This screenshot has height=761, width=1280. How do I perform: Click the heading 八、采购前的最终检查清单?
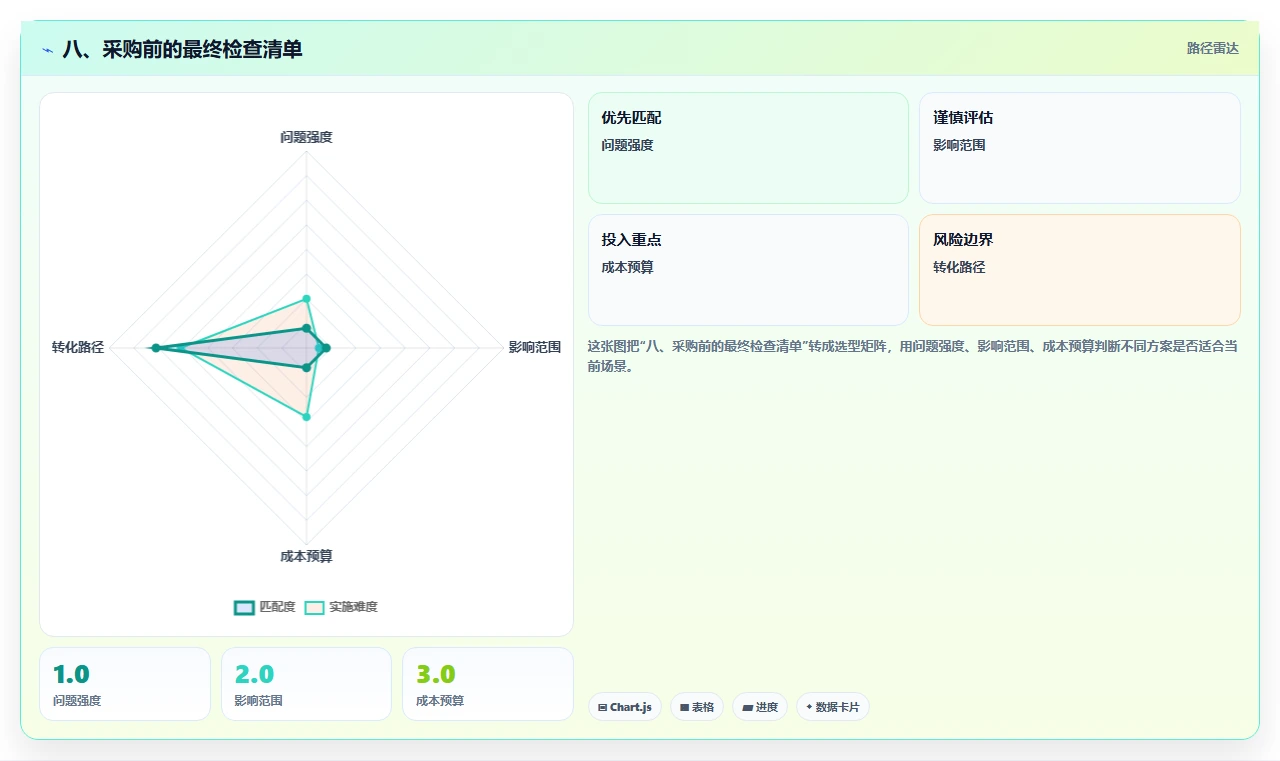[x=182, y=49]
